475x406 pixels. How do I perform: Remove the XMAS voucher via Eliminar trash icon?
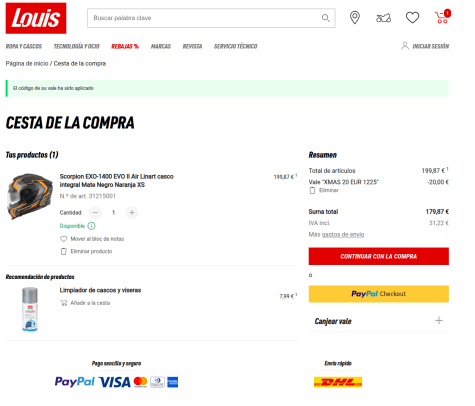(312, 190)
